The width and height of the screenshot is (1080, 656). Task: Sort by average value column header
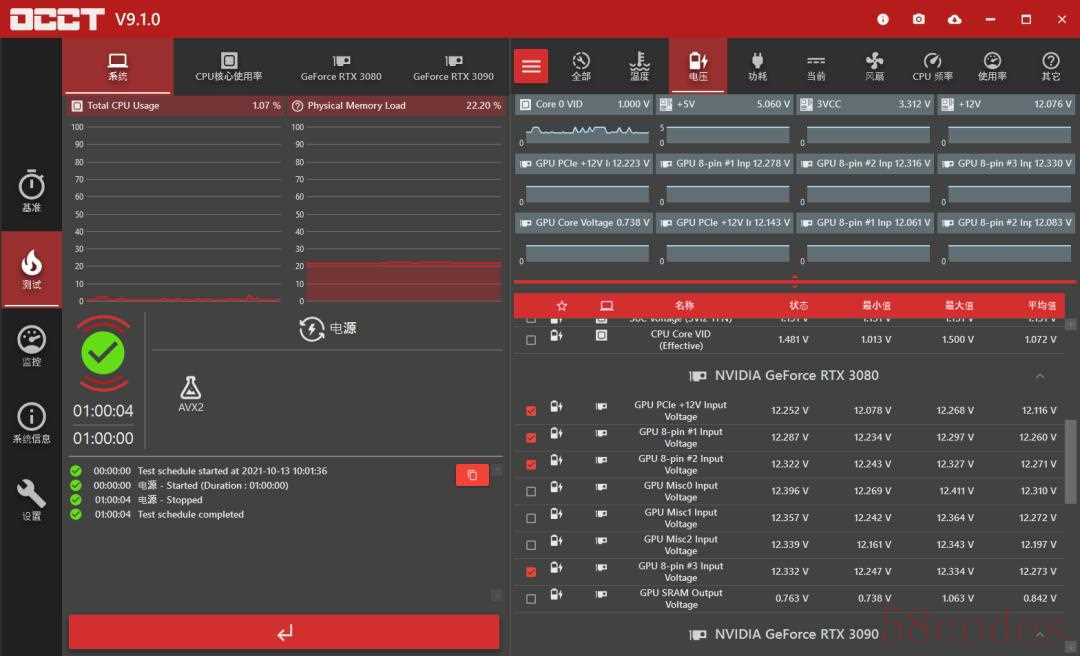1041,305
